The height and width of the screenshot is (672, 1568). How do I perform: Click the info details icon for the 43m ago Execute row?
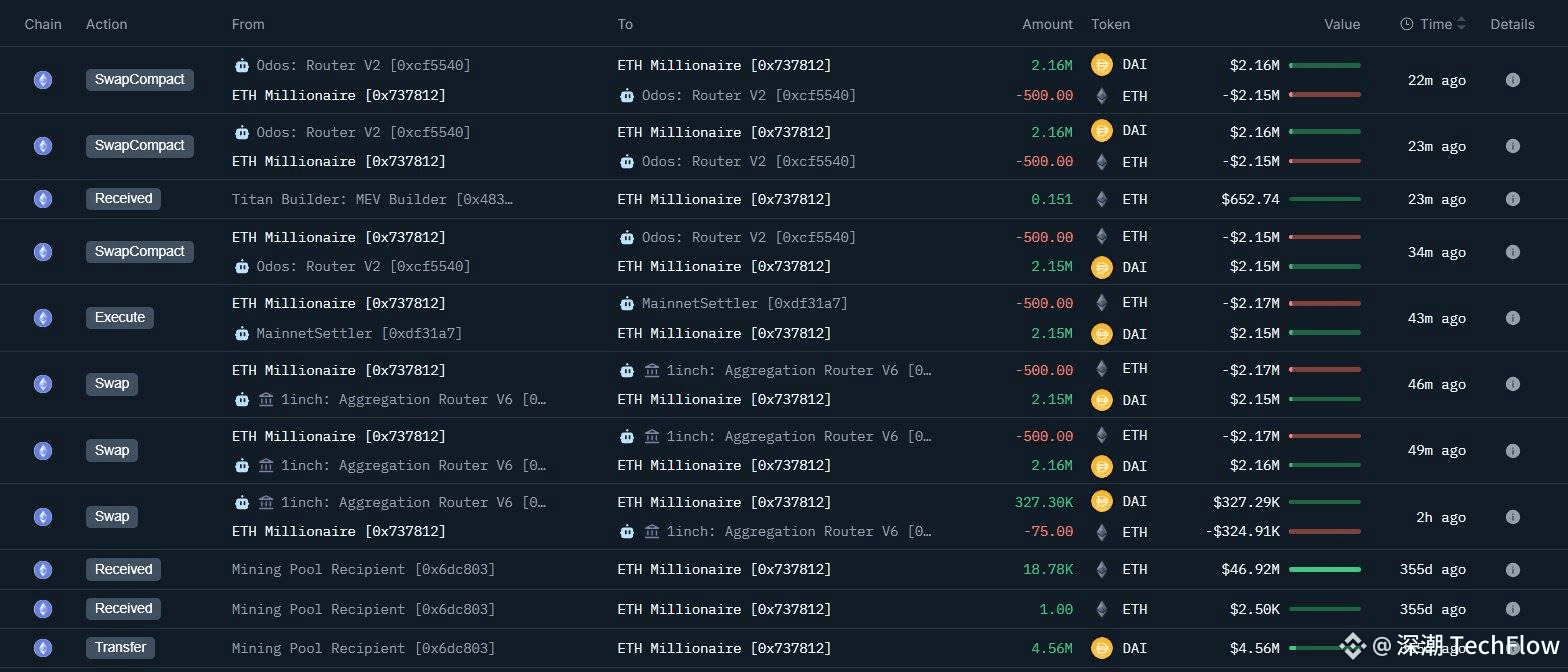(1512, 318)
